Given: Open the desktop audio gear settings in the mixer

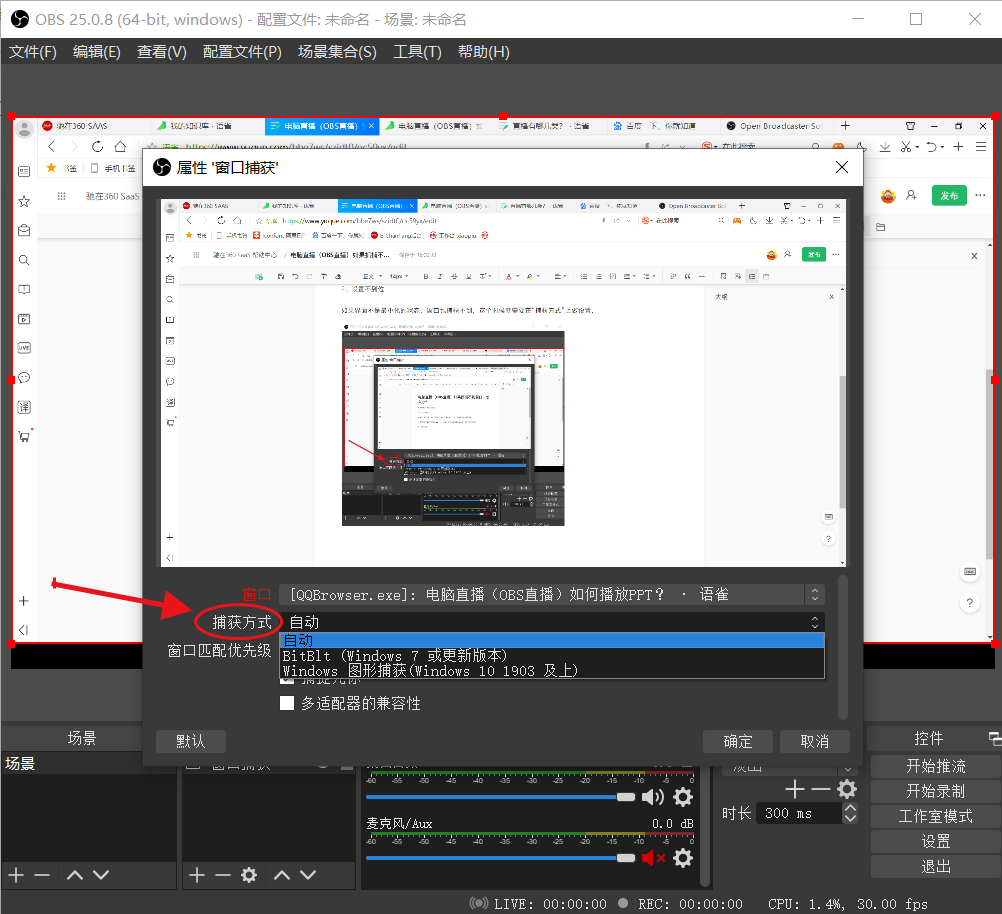Looking at the screenshot, I should (683, 797).
